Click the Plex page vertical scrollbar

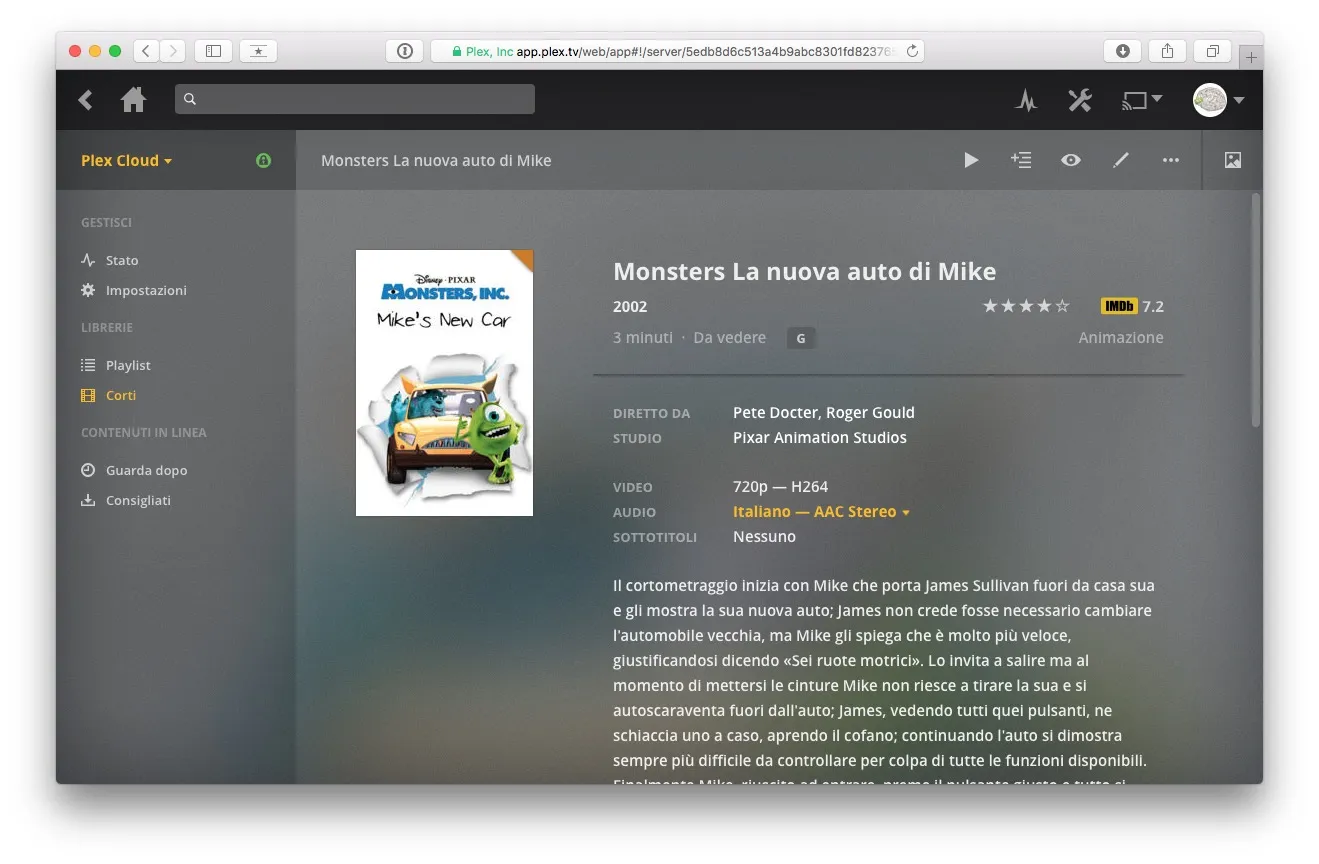[1256, 310]
